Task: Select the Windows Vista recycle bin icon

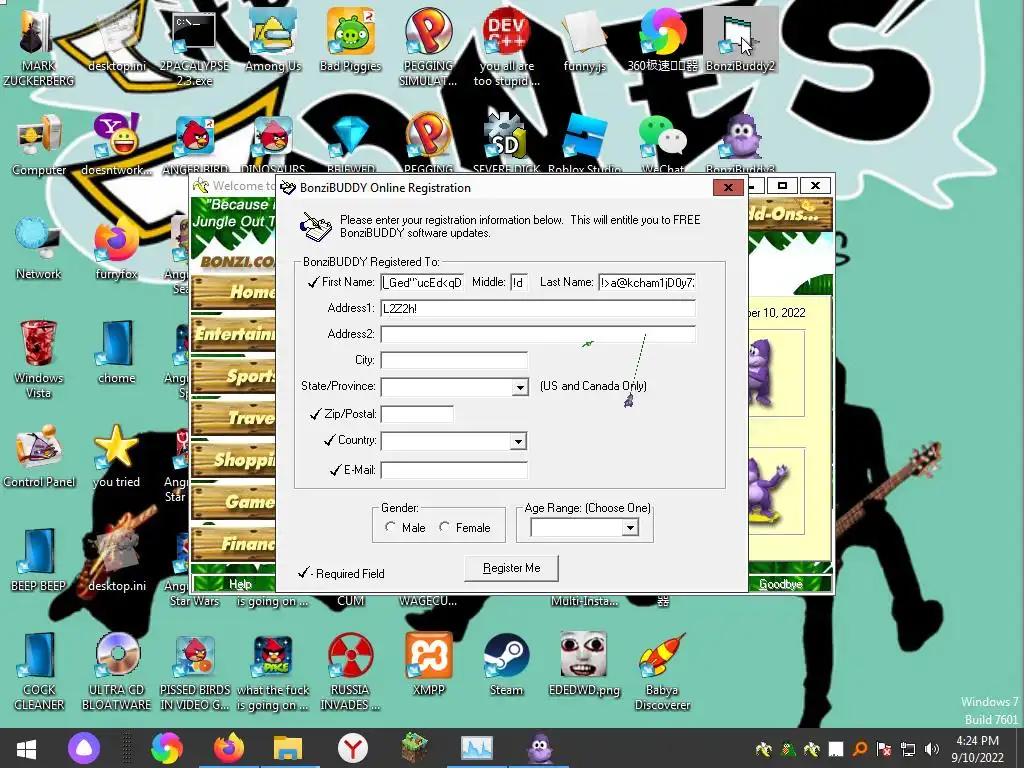Action: pyautogui.click(x=39, y=359)
